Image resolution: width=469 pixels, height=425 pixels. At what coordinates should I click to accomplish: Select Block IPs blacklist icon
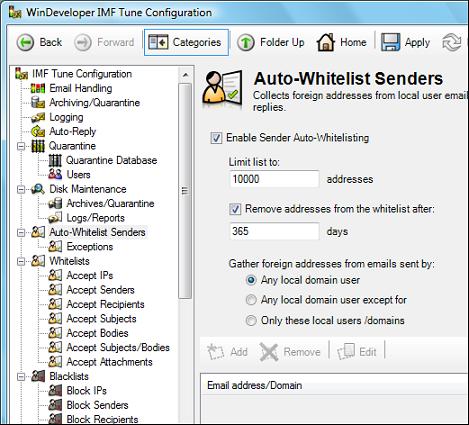[55, 390]
